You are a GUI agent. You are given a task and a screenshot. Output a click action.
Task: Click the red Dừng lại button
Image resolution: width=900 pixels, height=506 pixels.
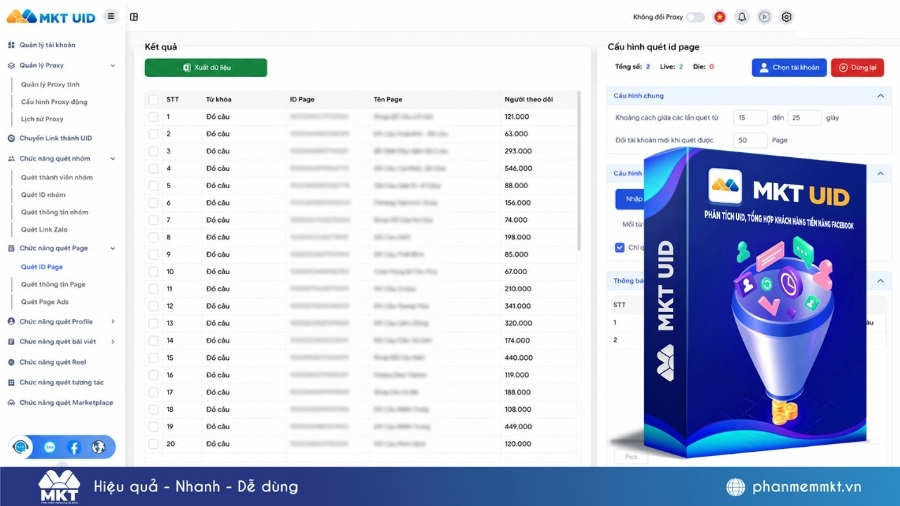858,68
